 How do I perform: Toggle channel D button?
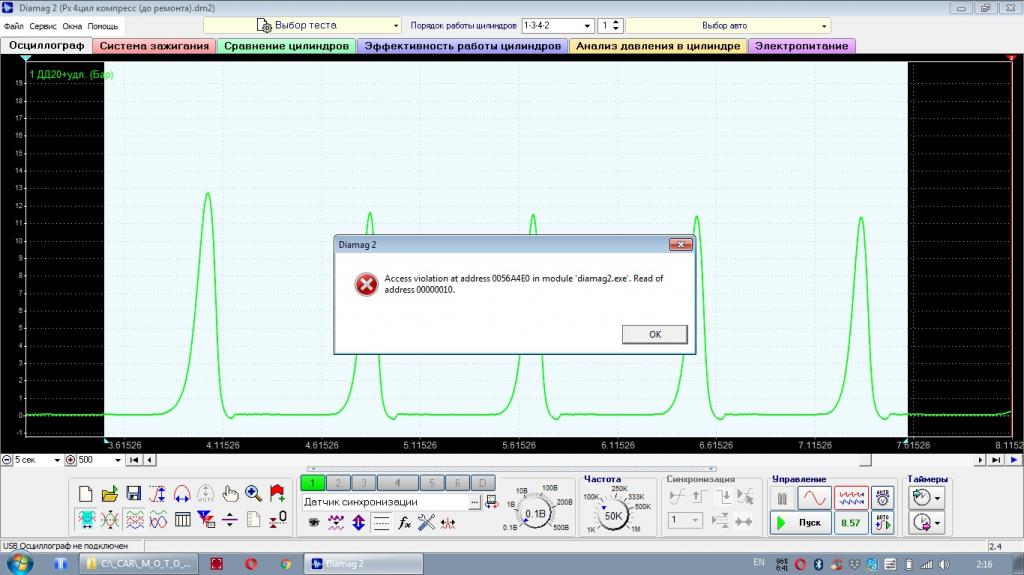click(x=483, y=483)
